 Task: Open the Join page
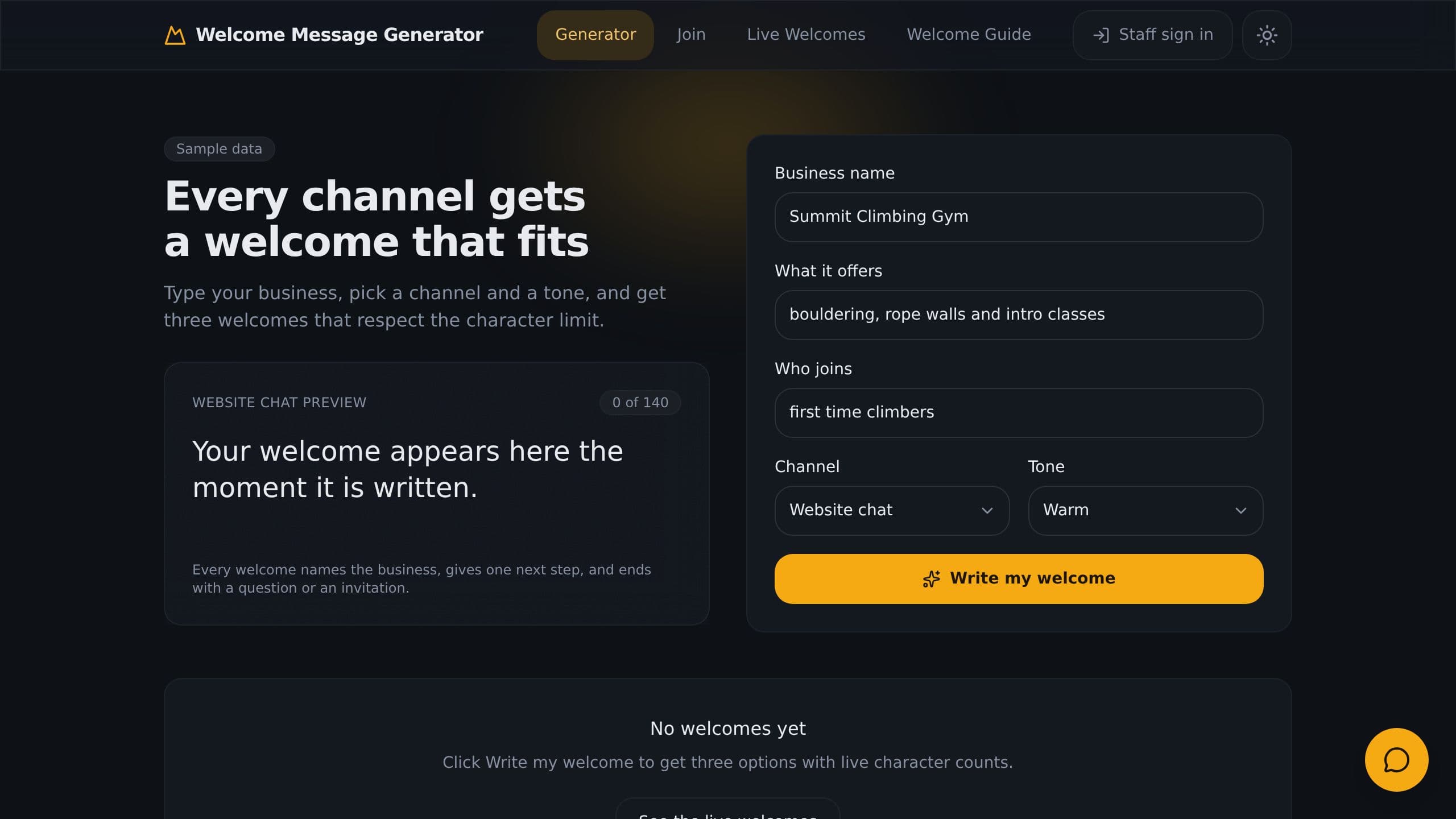(x=691, y=35)
